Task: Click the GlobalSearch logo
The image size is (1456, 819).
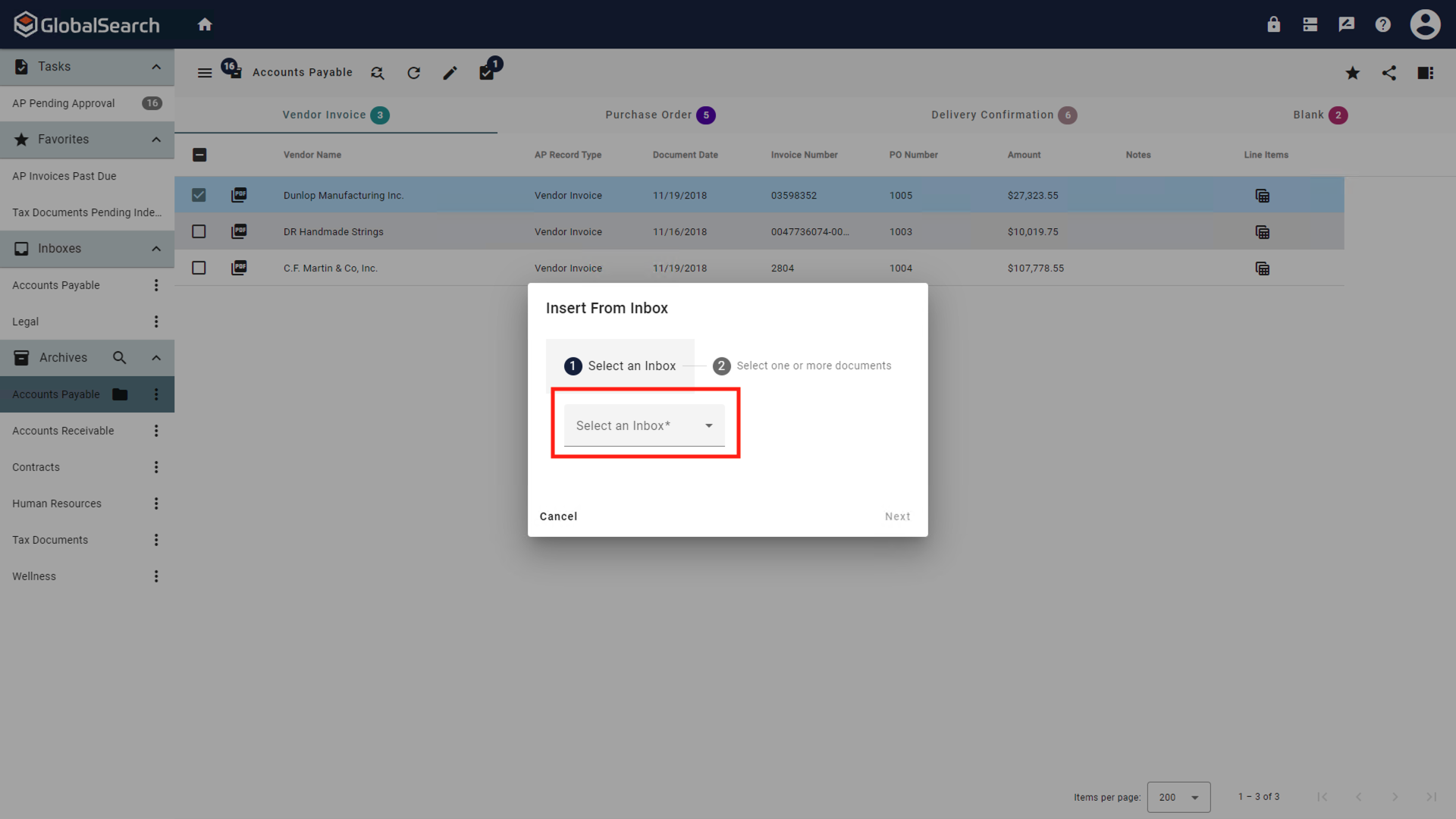Action: click(87, 24)
